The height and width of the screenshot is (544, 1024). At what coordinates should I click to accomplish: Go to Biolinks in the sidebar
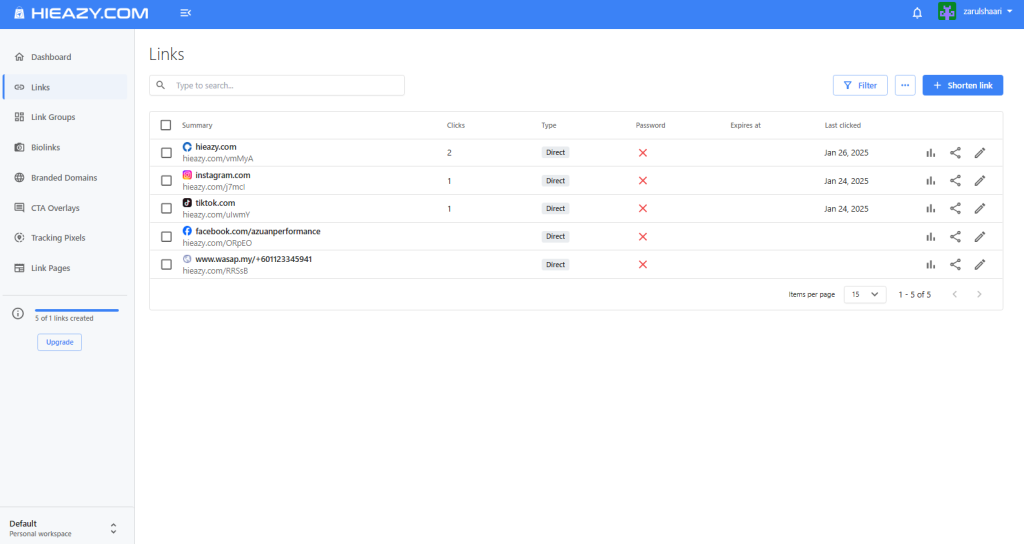point(45,147)
